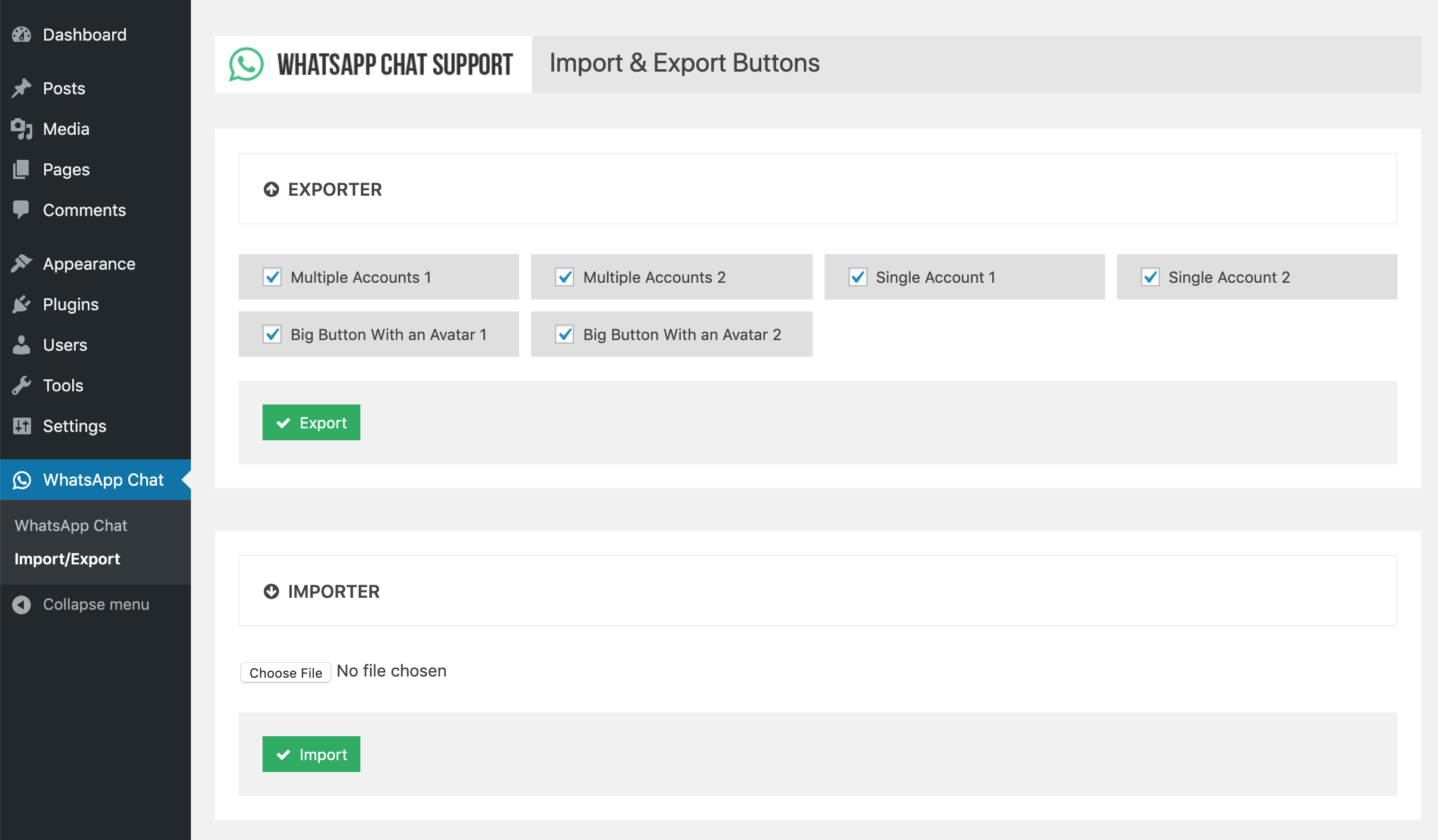Click the Users person icon
Image resolution: width=1438 pixels, height=840 pixels.
[x=21, y=345]
